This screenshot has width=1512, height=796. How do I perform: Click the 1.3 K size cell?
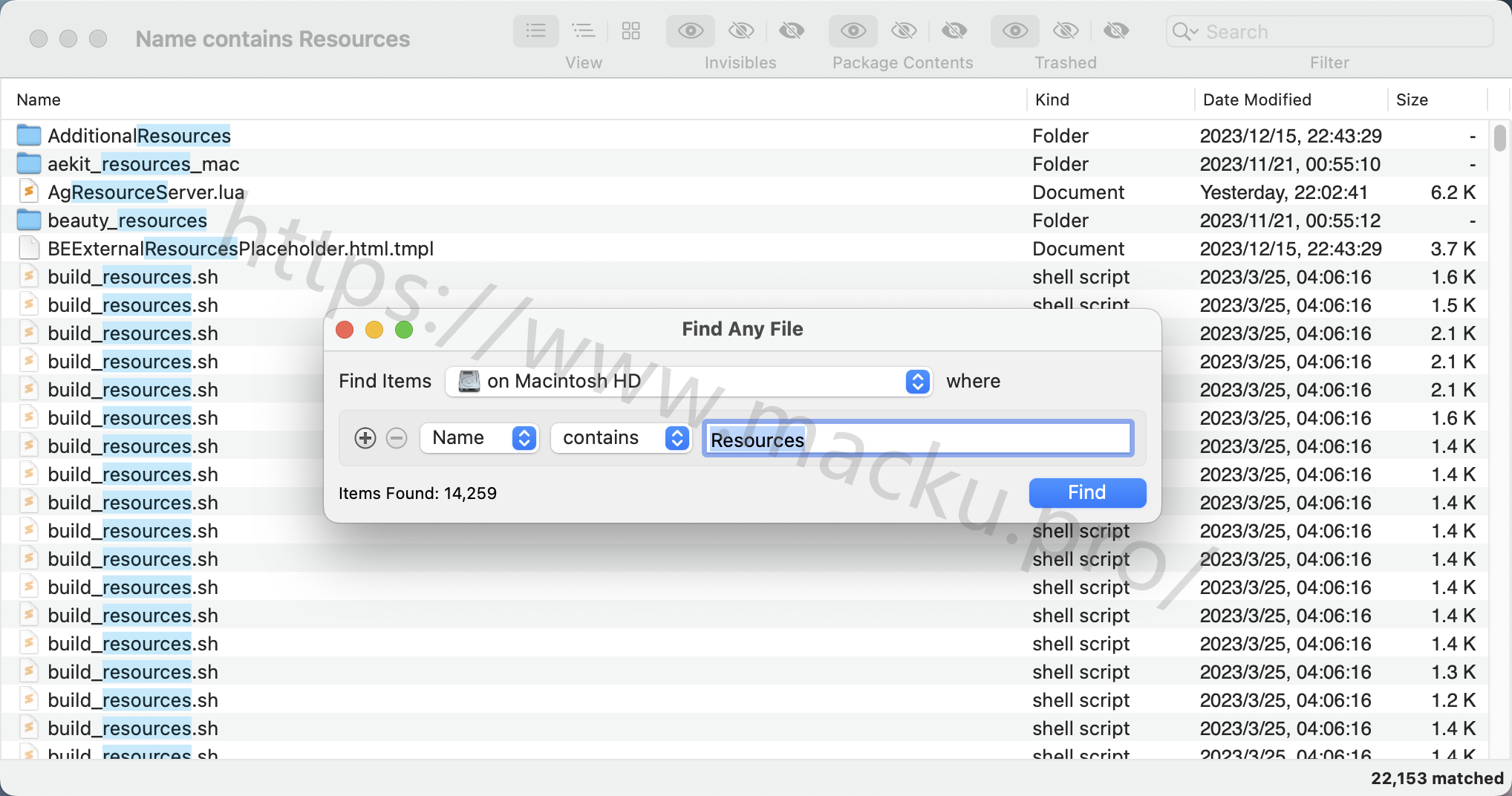point(1453,672)
